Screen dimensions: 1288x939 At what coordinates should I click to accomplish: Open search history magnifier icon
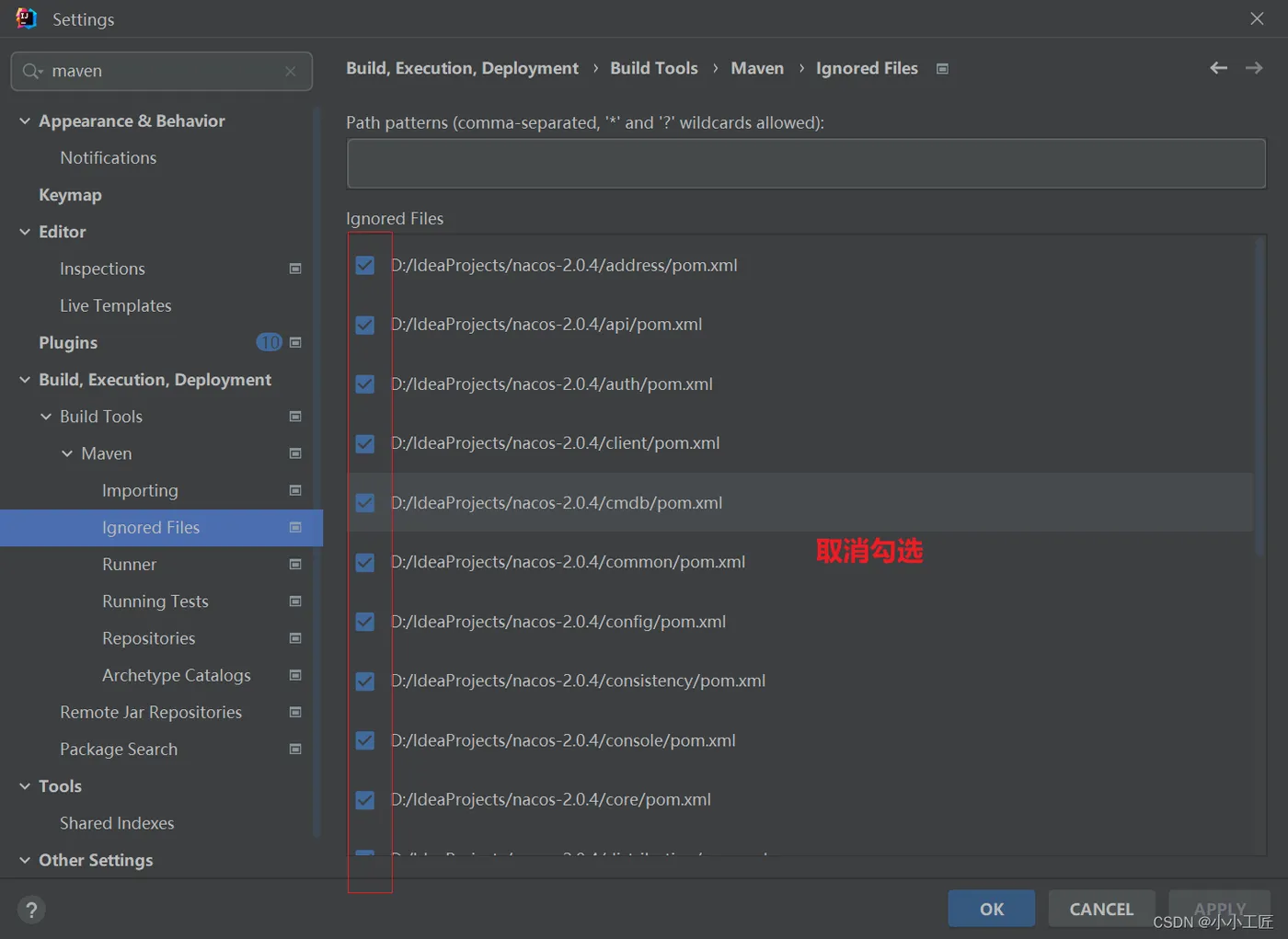tap(32, 71)
